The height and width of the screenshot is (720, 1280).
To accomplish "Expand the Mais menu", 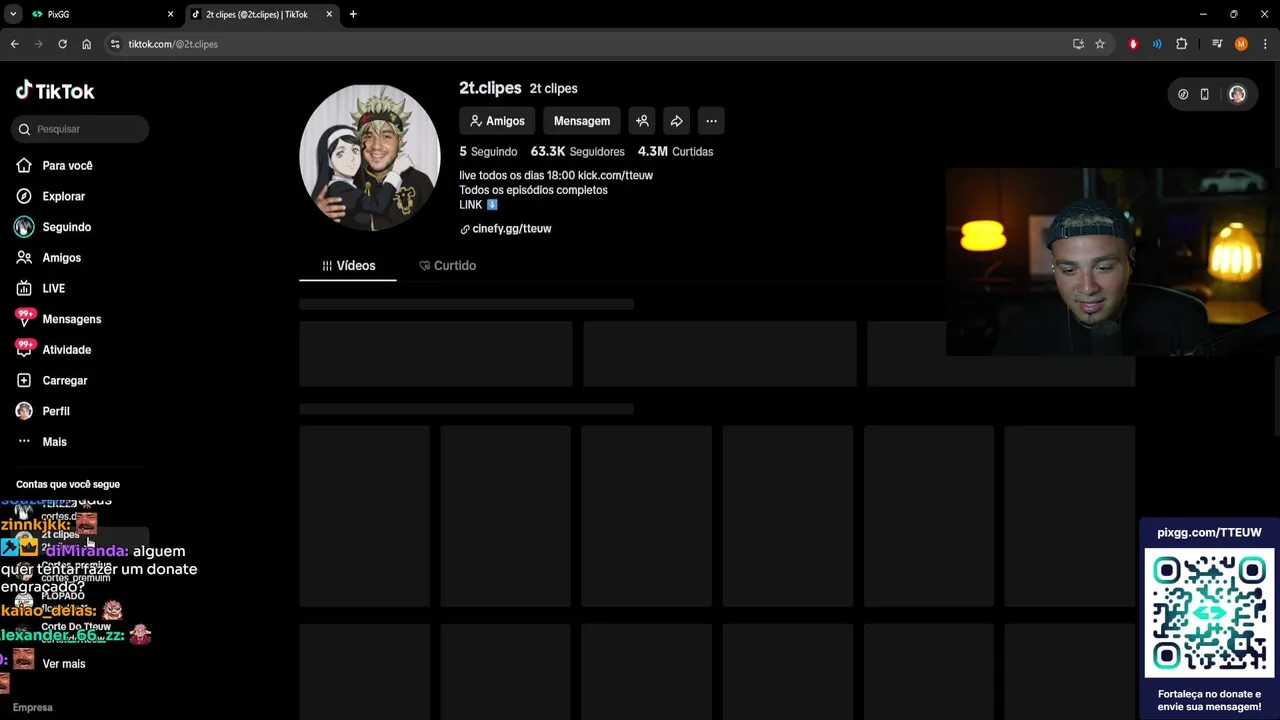I will (54, 442).
